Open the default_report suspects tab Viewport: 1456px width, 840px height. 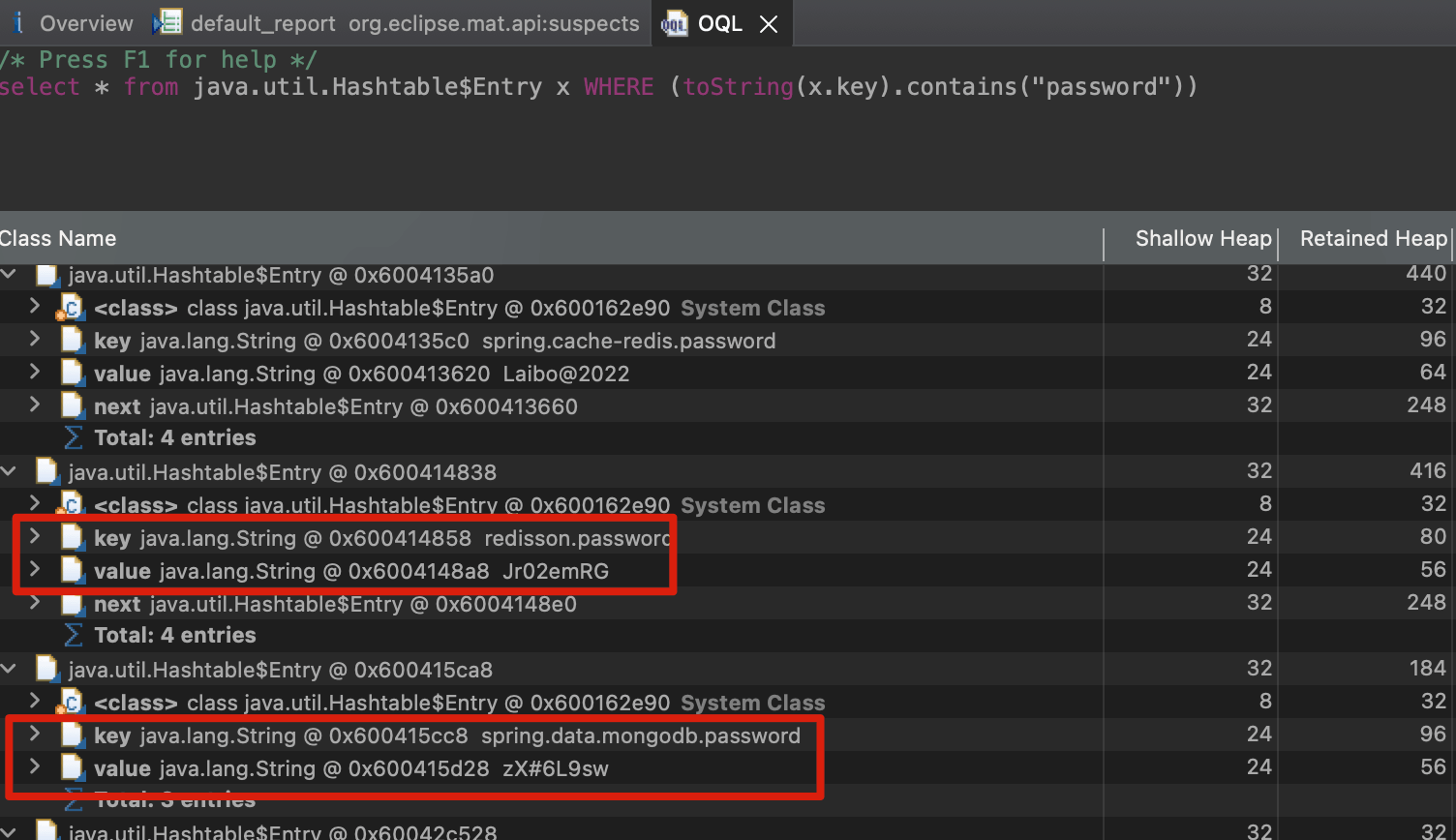pos(398,23)
